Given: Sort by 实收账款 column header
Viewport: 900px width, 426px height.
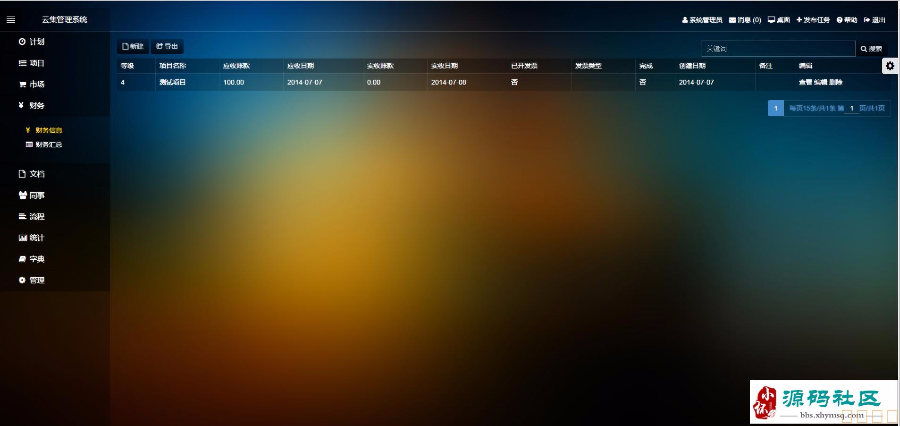Looking at the screenshot, I should [380, 66].
